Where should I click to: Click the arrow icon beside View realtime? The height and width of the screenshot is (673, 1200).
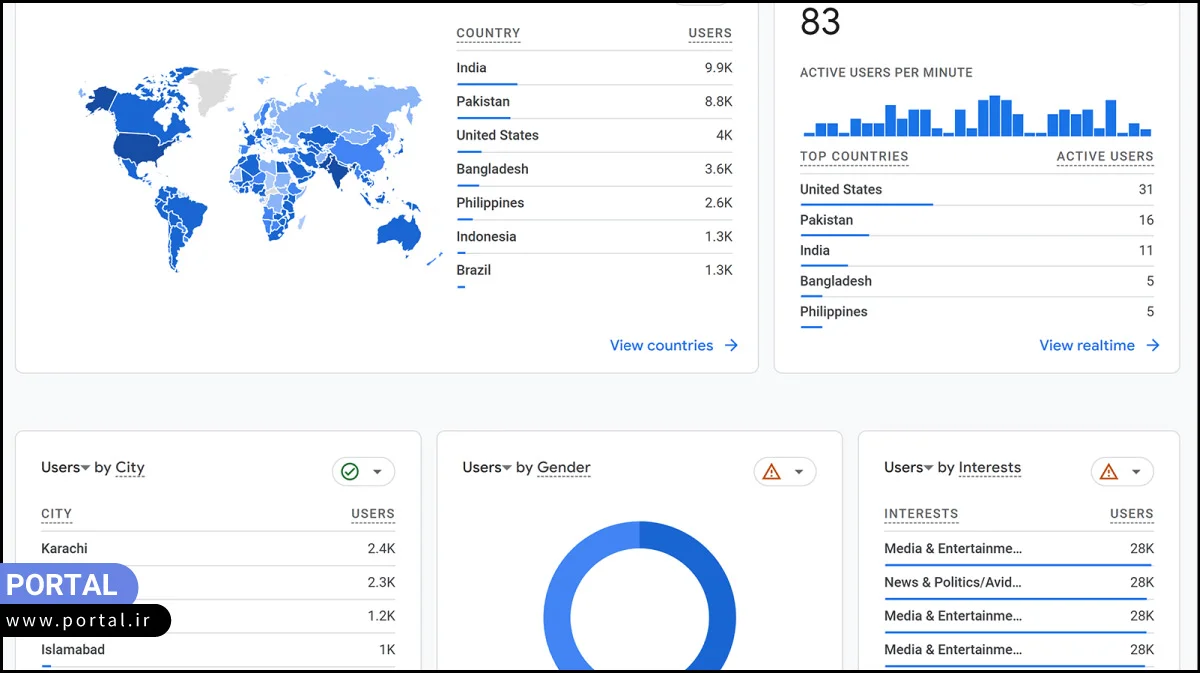1153,345
